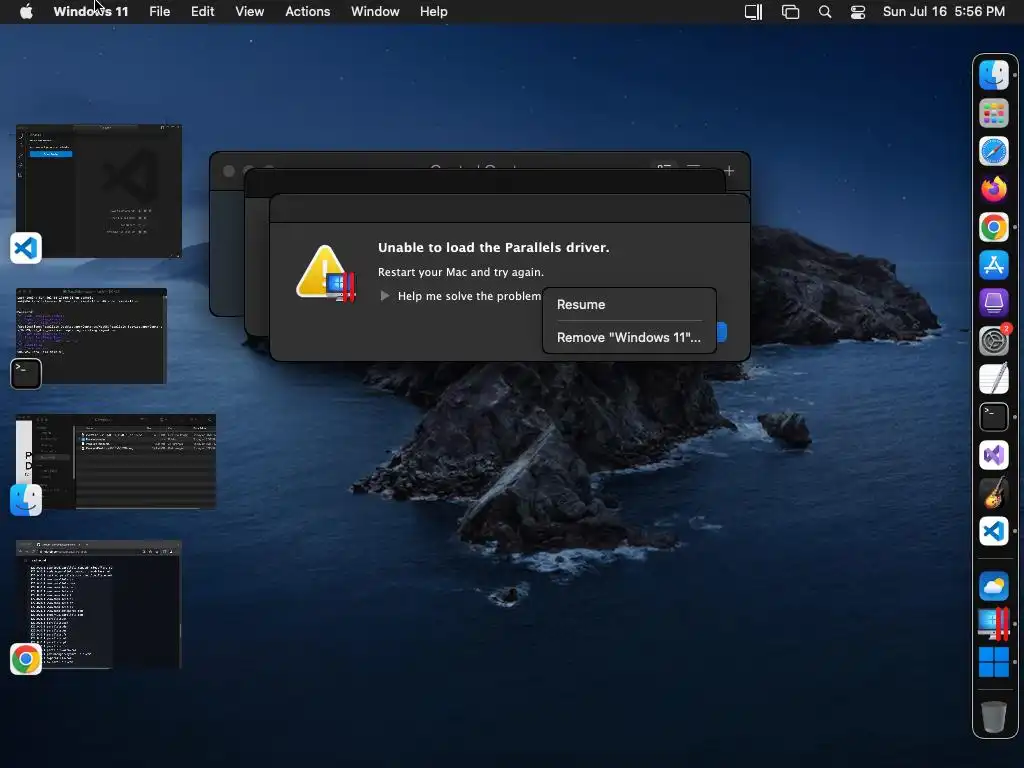Click the Parallels warning icon in the dialog
Viewport: 1024px width, 768px height.
pyautogui.click(x=325, y=274)
